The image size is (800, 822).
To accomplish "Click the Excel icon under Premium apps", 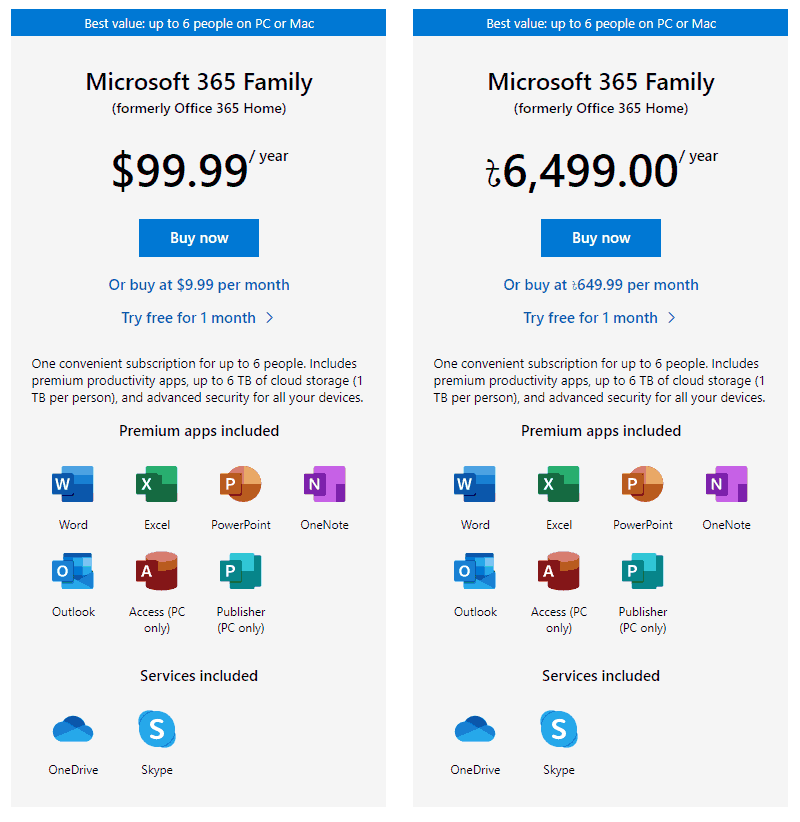I will click(156, 483).
